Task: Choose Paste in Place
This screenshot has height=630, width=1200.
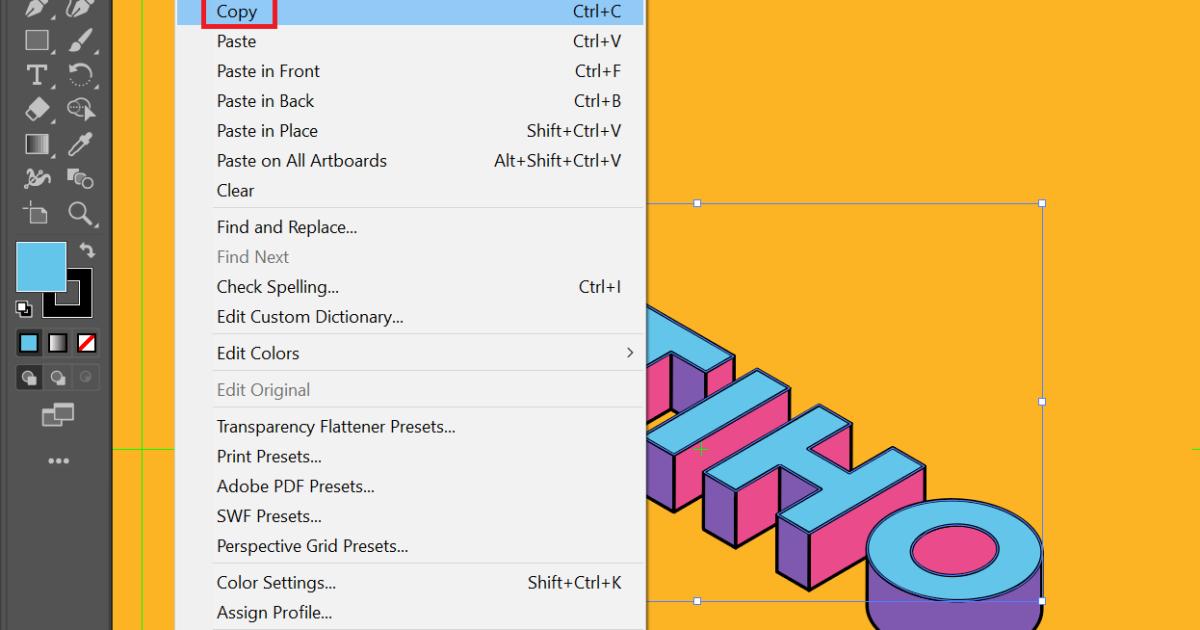Action: click(411, 131)
